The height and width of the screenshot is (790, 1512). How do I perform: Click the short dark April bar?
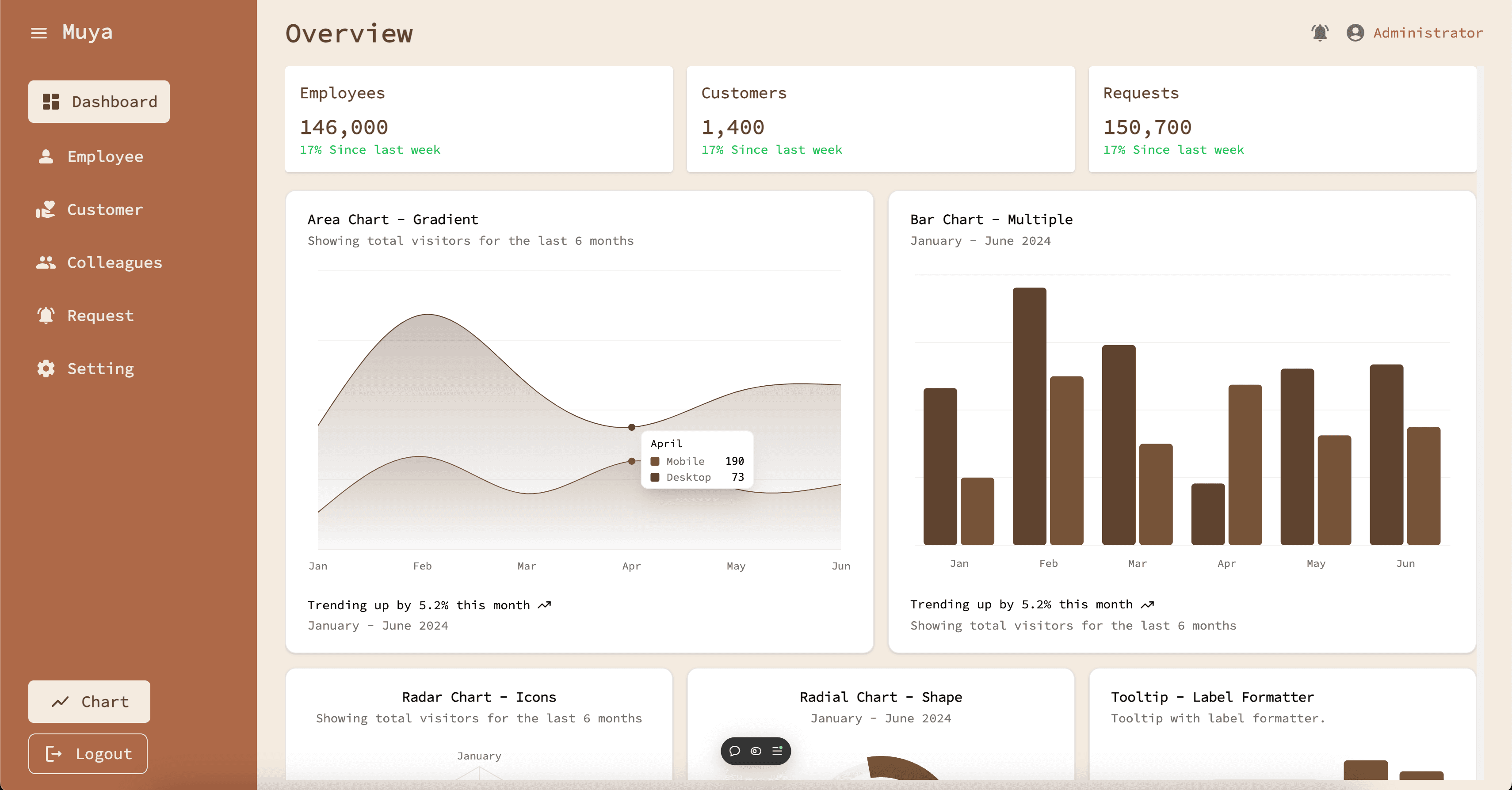tap(1208, 514)
